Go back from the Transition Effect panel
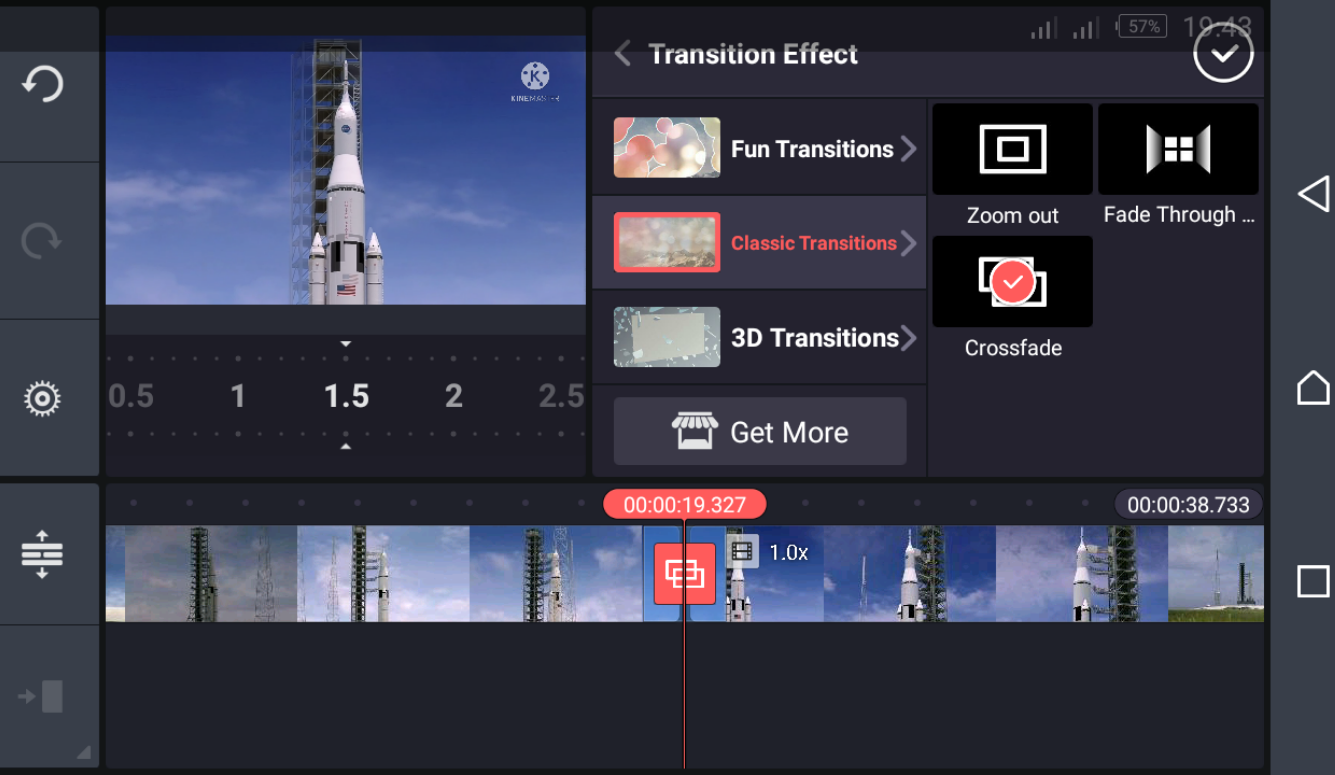 point(621,54)
